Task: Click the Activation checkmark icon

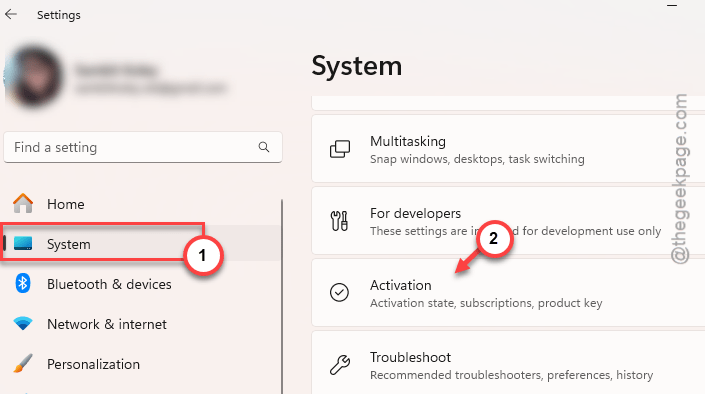Action: coord(339,292)
